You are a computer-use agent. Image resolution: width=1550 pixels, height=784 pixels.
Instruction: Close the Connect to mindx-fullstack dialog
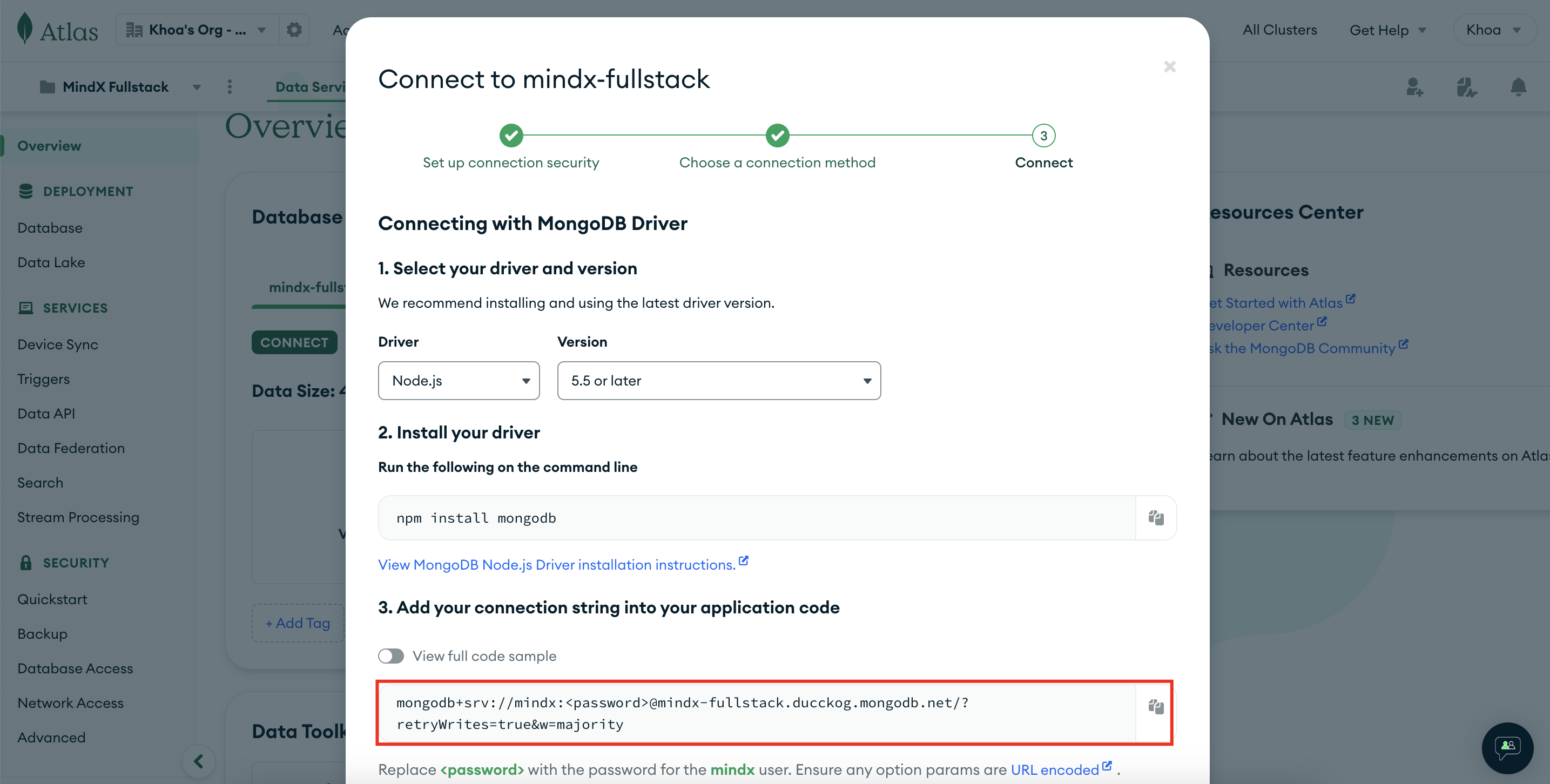click(1169, 66)
